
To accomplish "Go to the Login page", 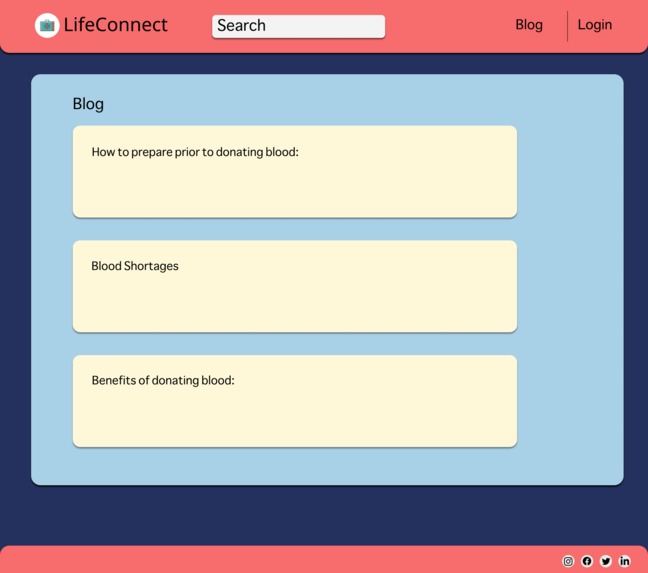I will (595, 25).
